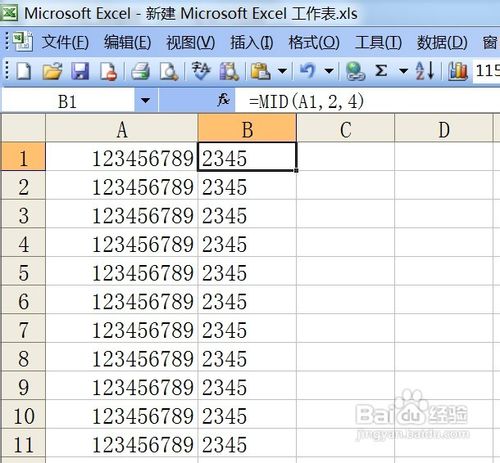Open a file with the Open folder icon
This screenshot has height=463, width=500.
coord(52,71)
